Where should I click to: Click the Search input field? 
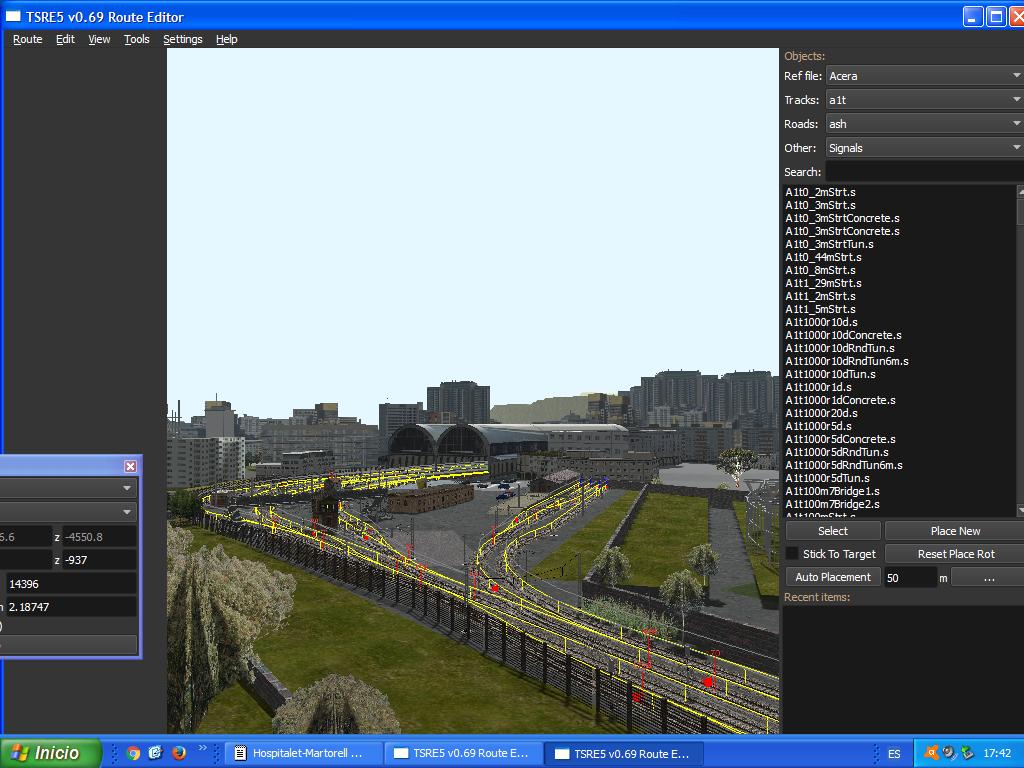coord(922,172)
